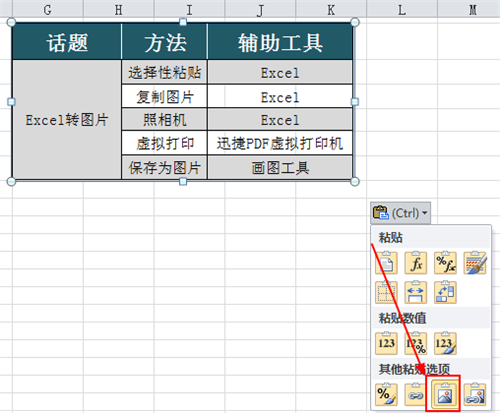Choose the Formatting-only paste icon (% brush)

tap(386, 394)
